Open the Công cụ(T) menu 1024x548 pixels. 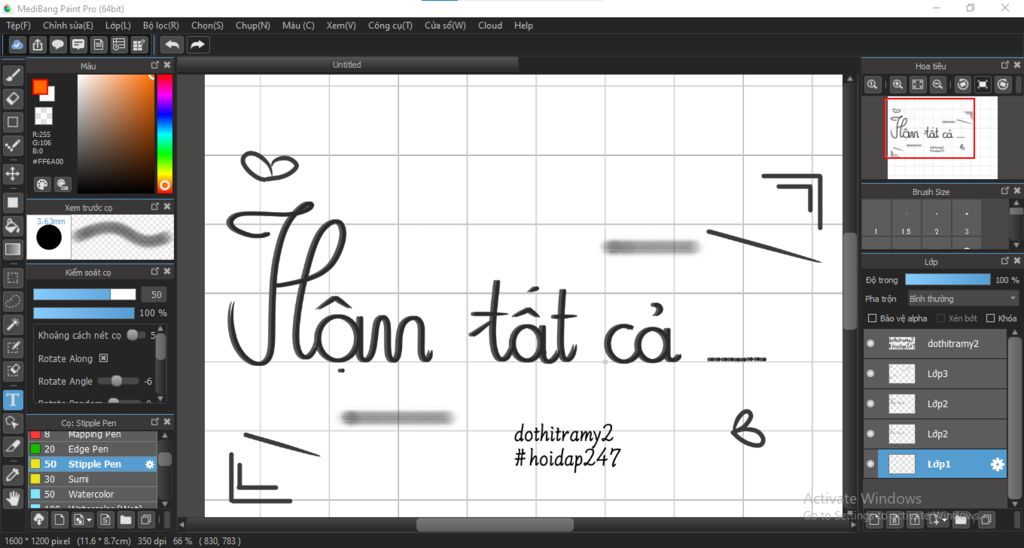point(390,25)
